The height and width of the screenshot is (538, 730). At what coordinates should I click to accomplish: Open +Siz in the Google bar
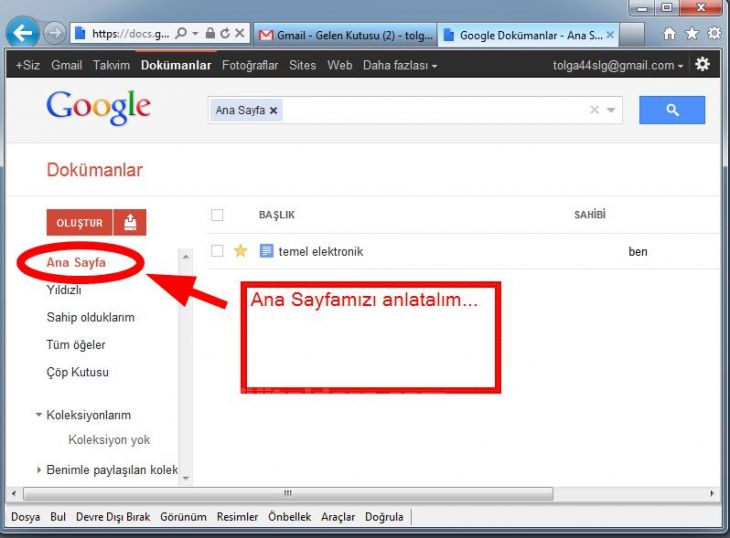pos(27,65)
